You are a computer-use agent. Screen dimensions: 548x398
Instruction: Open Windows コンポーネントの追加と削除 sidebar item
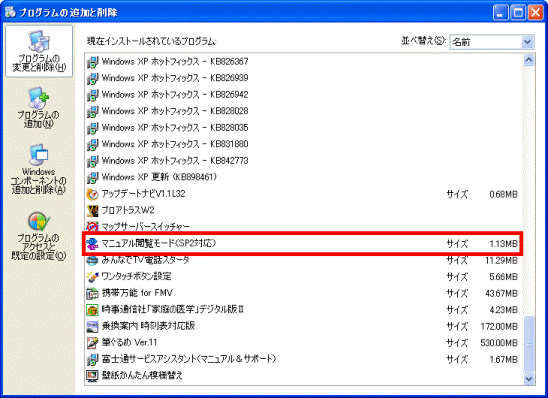38,169
